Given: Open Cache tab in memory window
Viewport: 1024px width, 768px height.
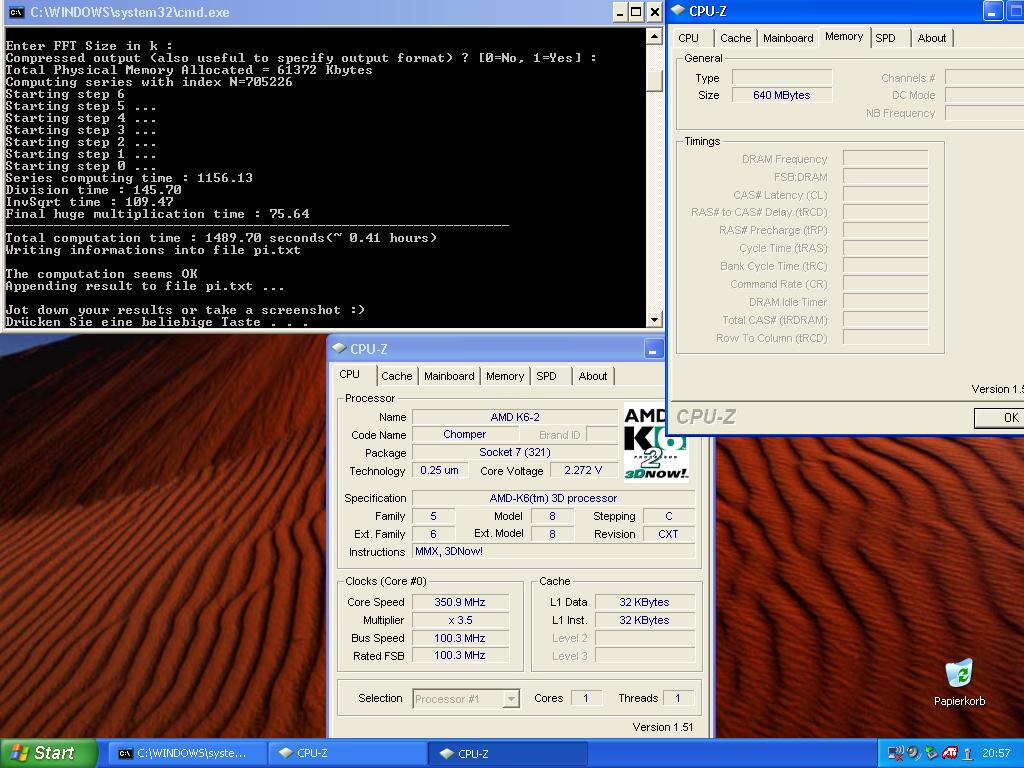Looking at the screenshot, I should click(x=735, y=38).
